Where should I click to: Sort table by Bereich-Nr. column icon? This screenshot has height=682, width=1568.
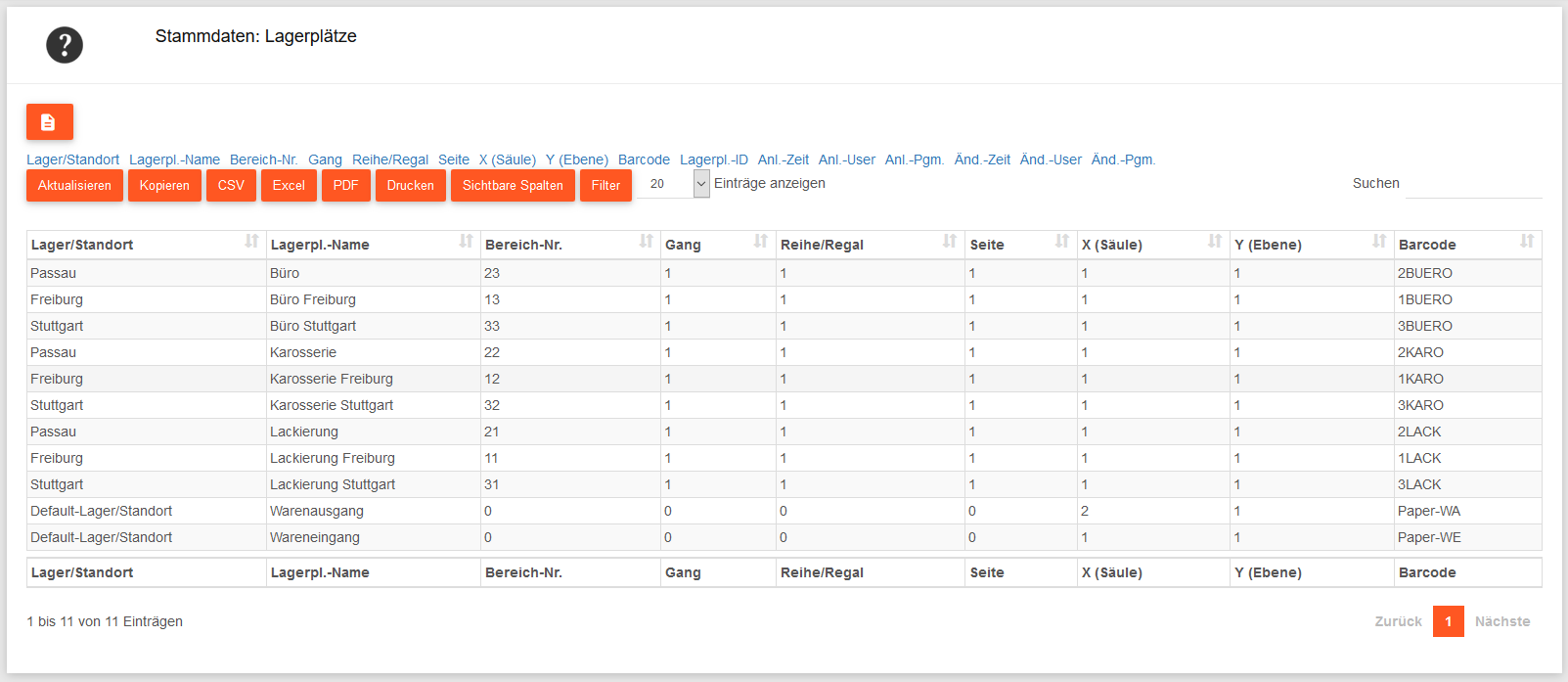646,242
